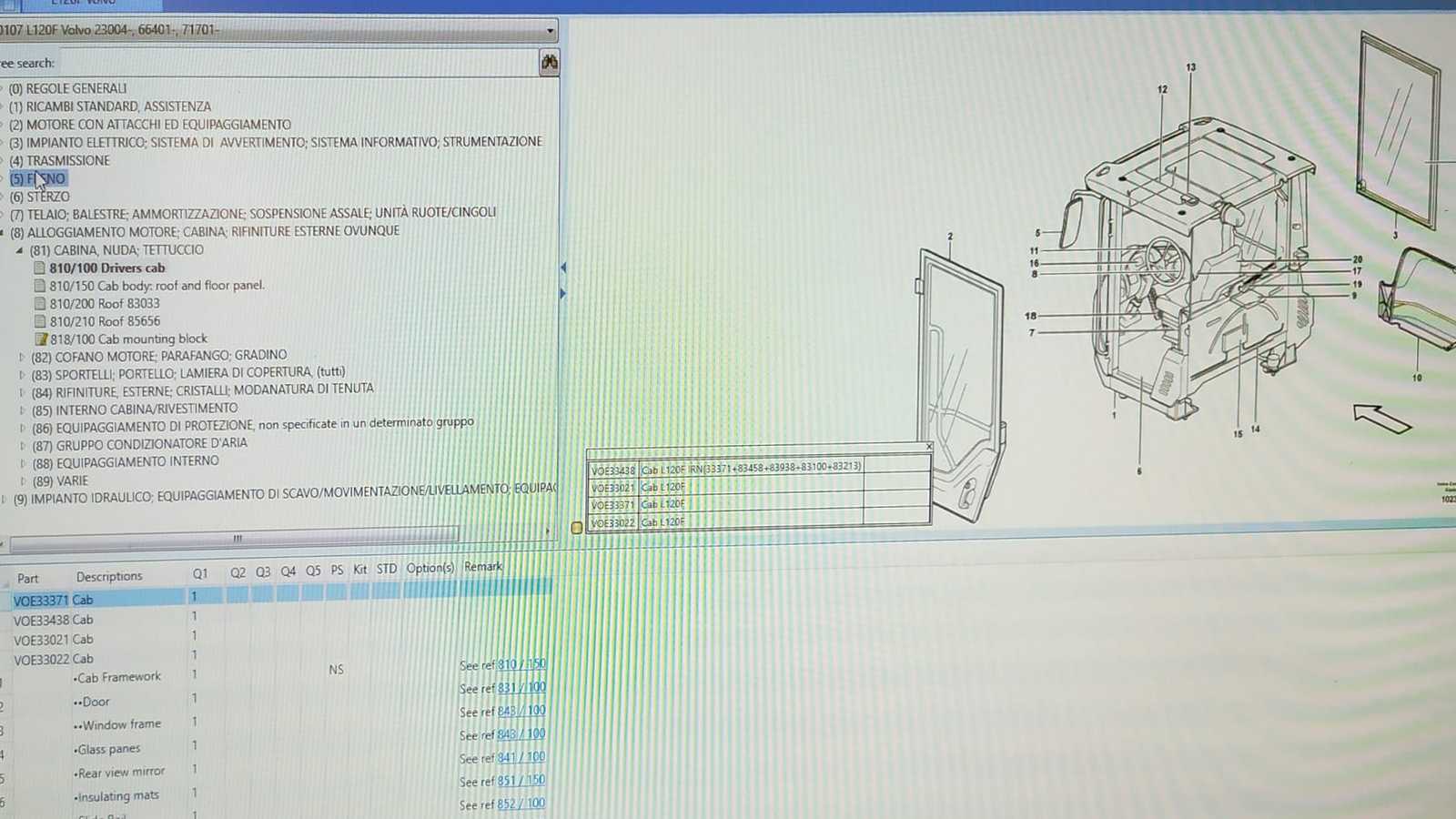Select (8) ALLOGGIAMENTO MOTORE; CABINA item
The height and width of the screenshot is (819, 1456).
point(205,231)
